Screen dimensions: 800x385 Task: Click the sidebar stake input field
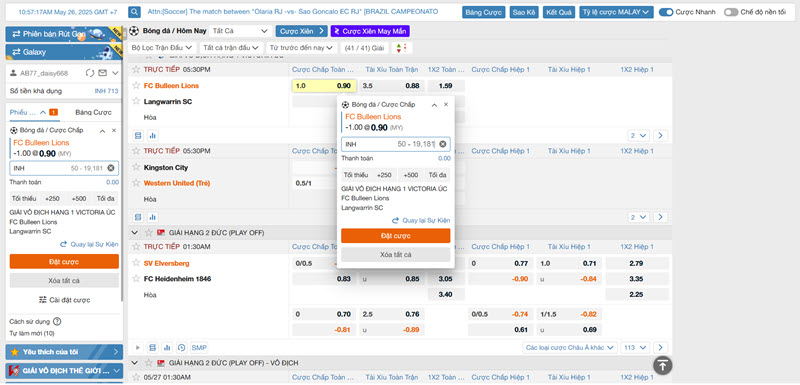64,168
